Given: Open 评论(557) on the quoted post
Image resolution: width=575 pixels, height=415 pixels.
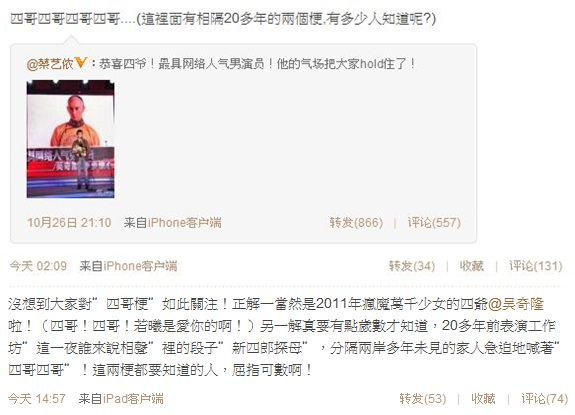Looking at the screenshot, I should point(434,222).
